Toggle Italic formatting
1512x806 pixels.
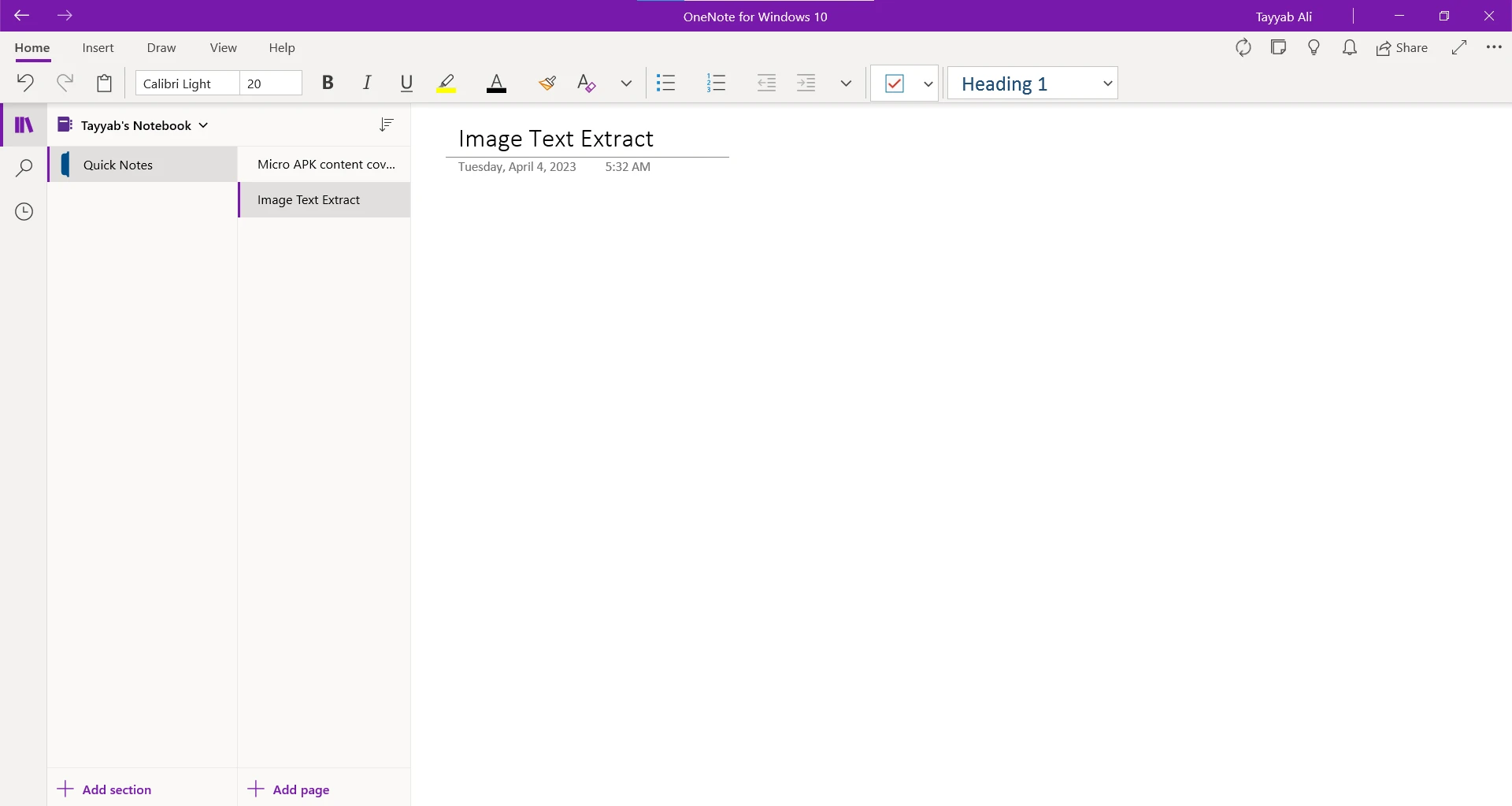(366, 83)
